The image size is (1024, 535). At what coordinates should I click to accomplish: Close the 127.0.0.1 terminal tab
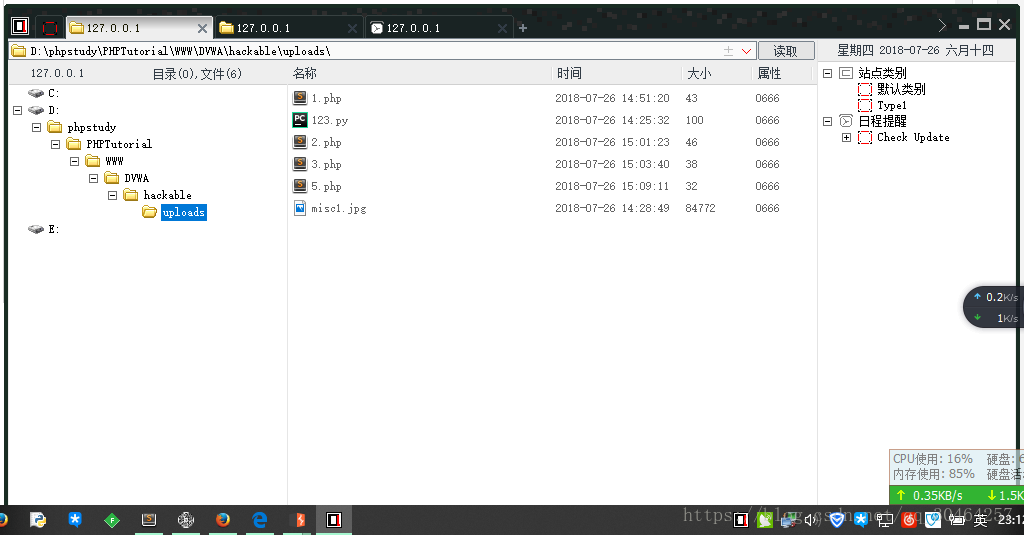click(502, 29)
